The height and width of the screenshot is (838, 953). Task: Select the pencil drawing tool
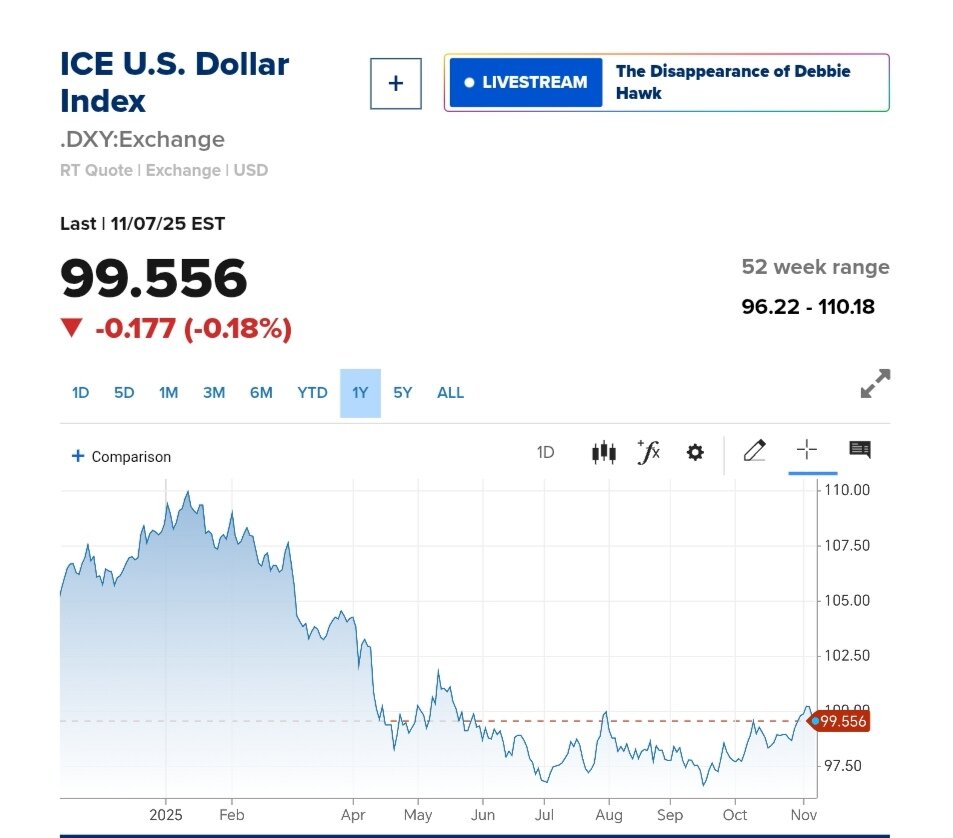[x=755, y=451]
